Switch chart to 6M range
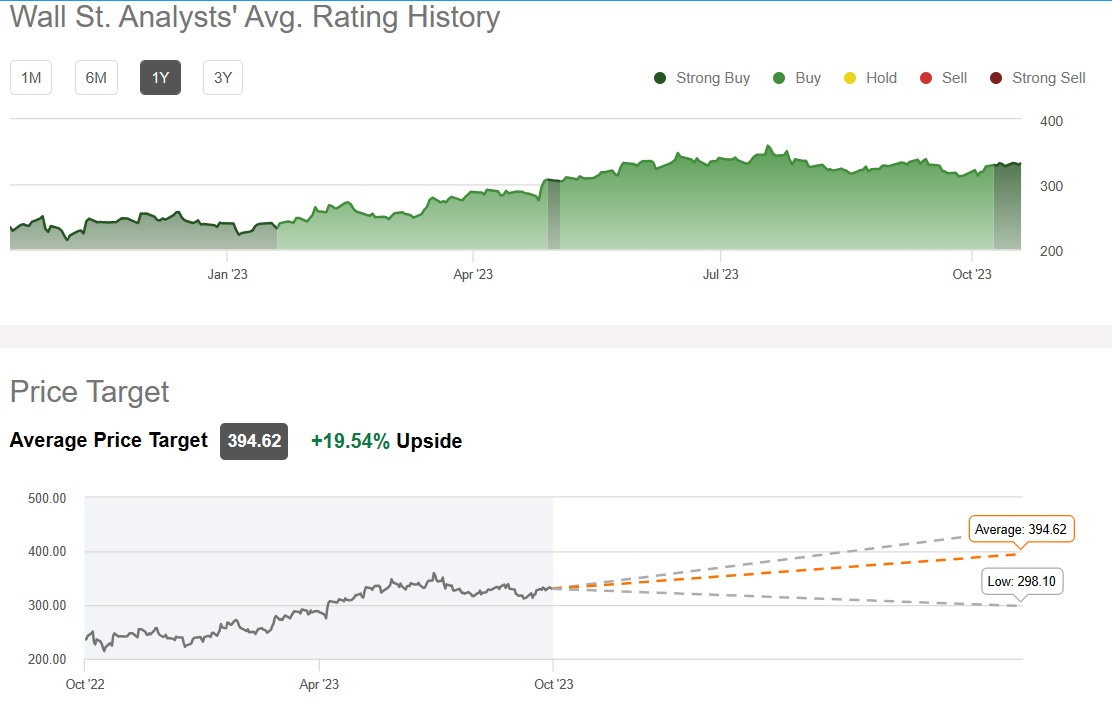This screenshot has height=723, width=1112. point(96,78)
